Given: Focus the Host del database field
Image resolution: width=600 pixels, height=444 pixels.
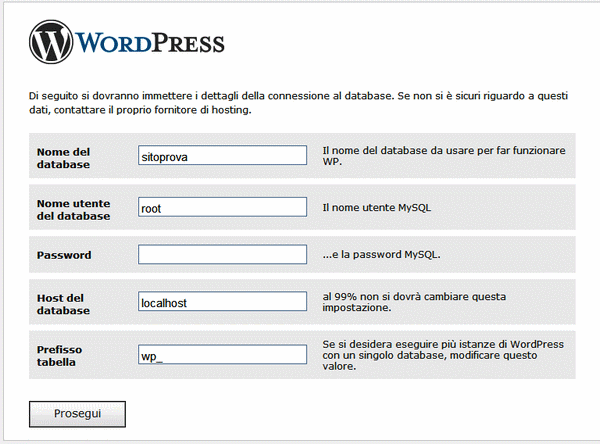Looking at the screenshot, I should click(222, 302).
